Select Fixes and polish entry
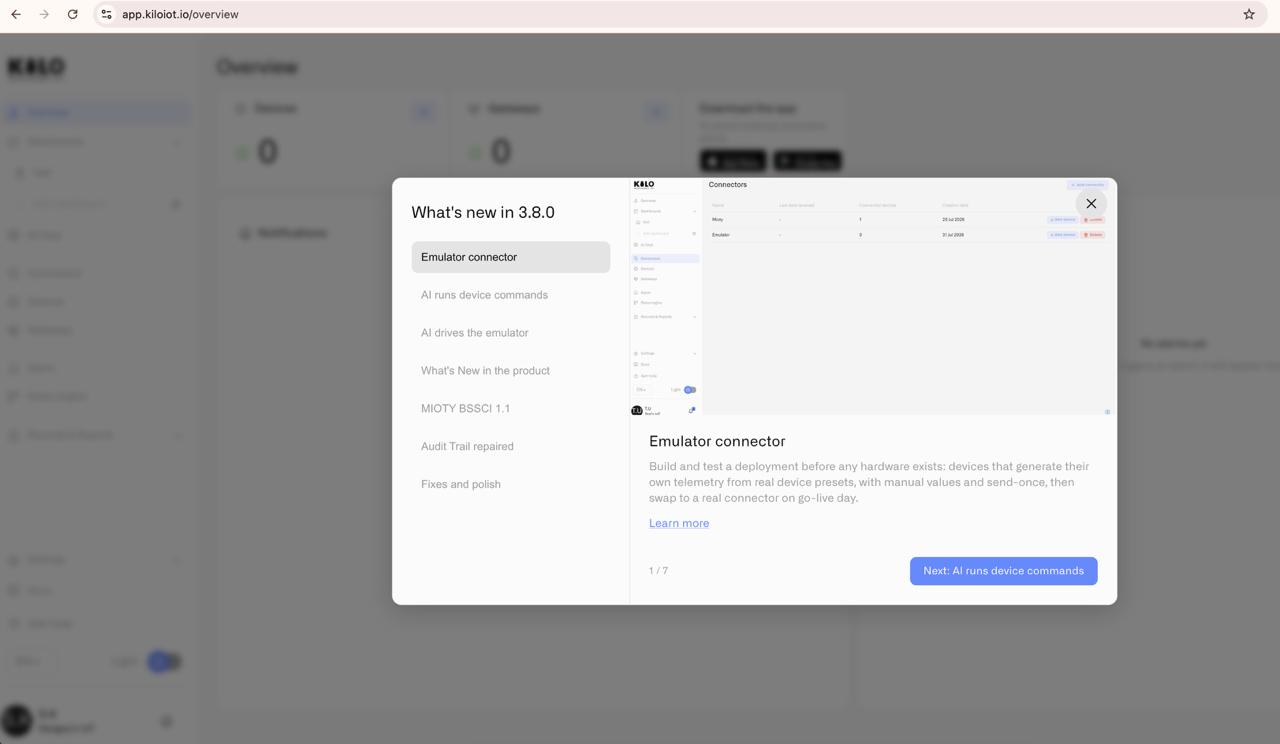 510,484
